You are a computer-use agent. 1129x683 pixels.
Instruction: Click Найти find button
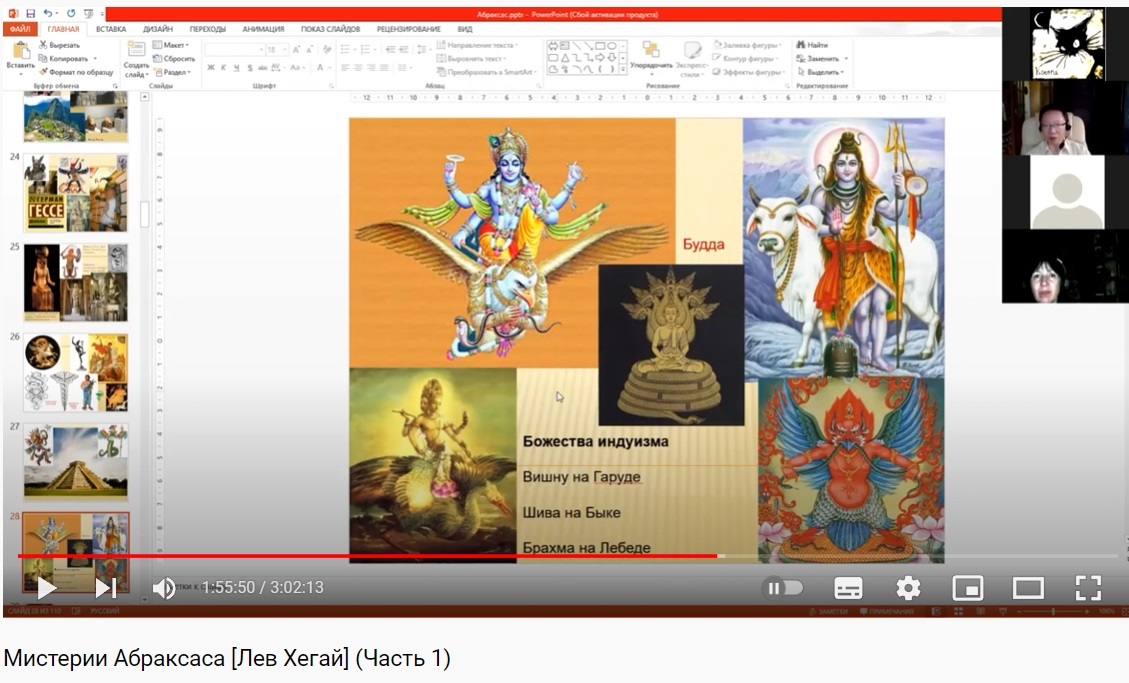(x=812, y=45)
